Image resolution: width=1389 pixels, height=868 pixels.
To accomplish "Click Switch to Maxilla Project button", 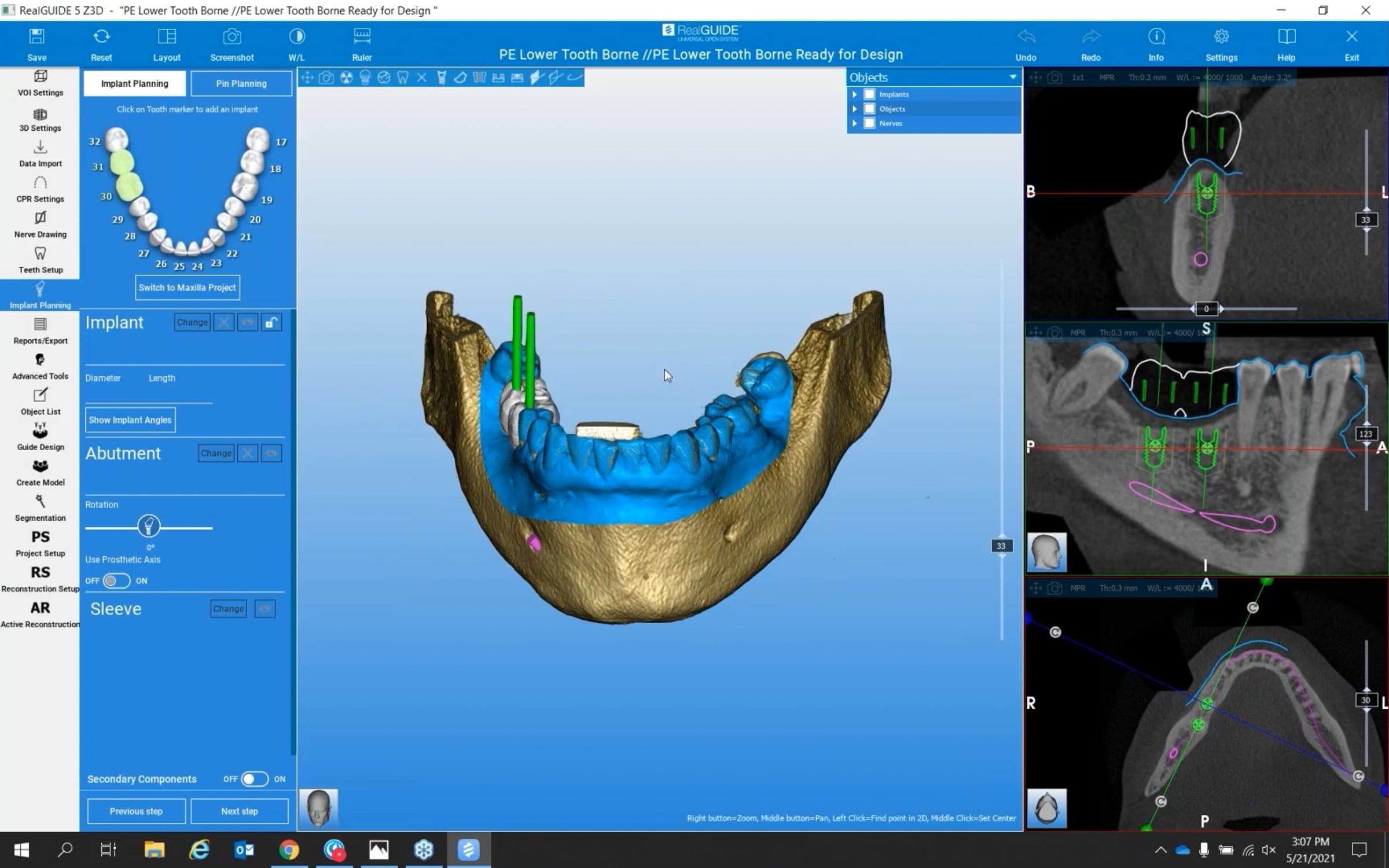I will tap(188, 288).
